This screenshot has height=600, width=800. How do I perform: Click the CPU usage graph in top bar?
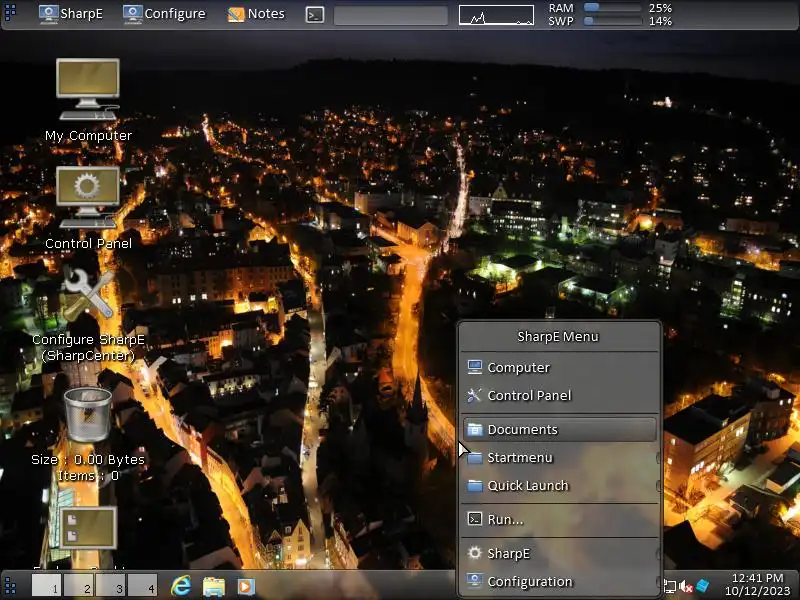click(x=496, y=15)
